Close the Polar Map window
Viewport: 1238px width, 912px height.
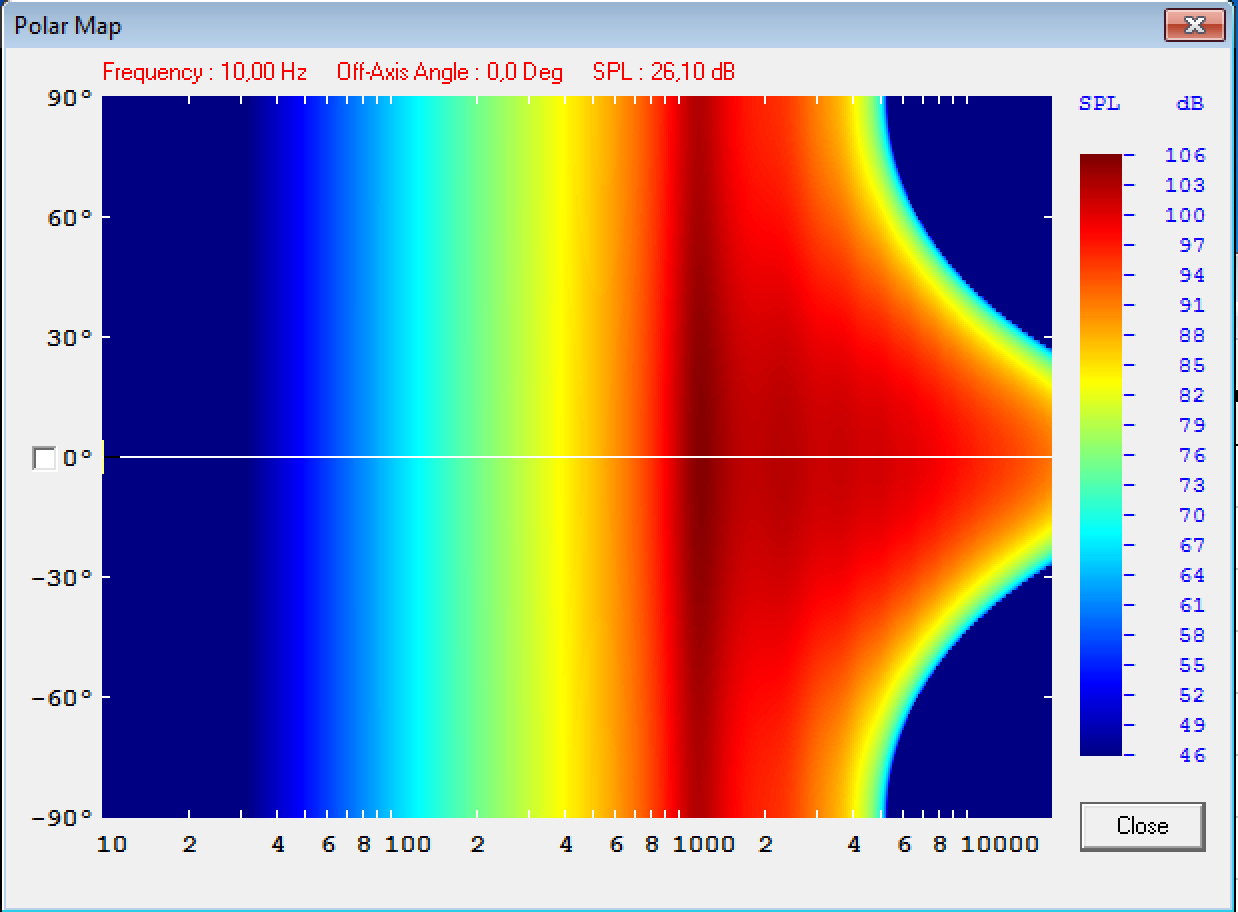[1194, 25]
